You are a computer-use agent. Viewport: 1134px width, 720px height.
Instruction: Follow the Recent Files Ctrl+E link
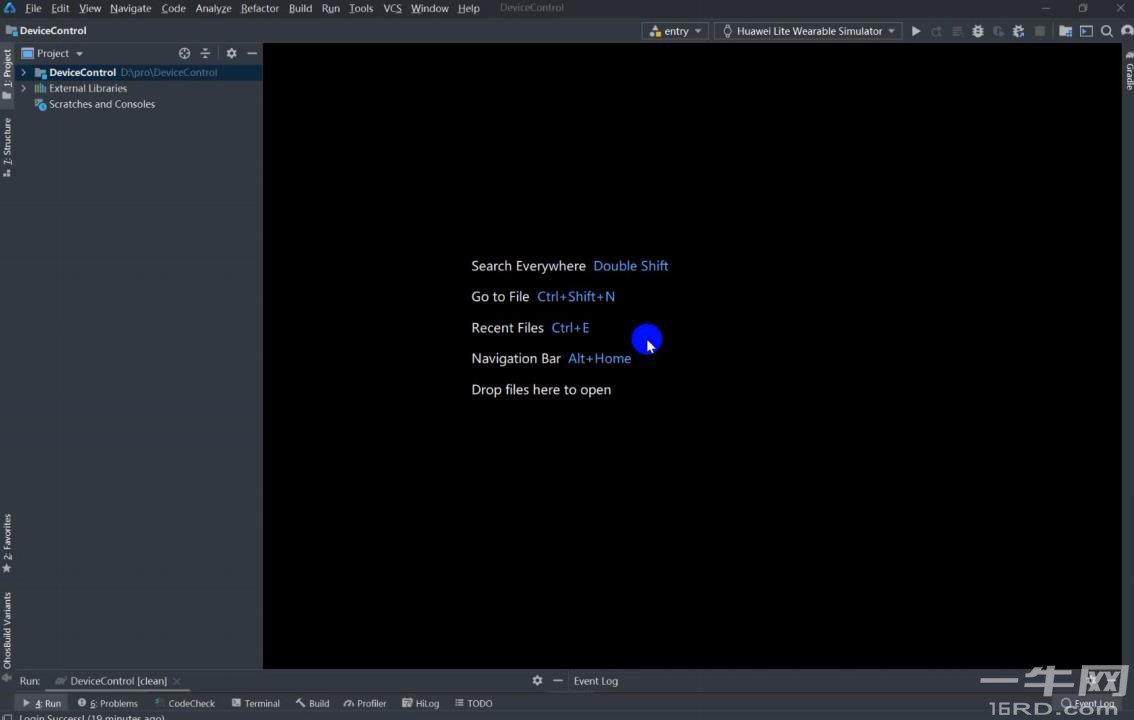(569, 327)
